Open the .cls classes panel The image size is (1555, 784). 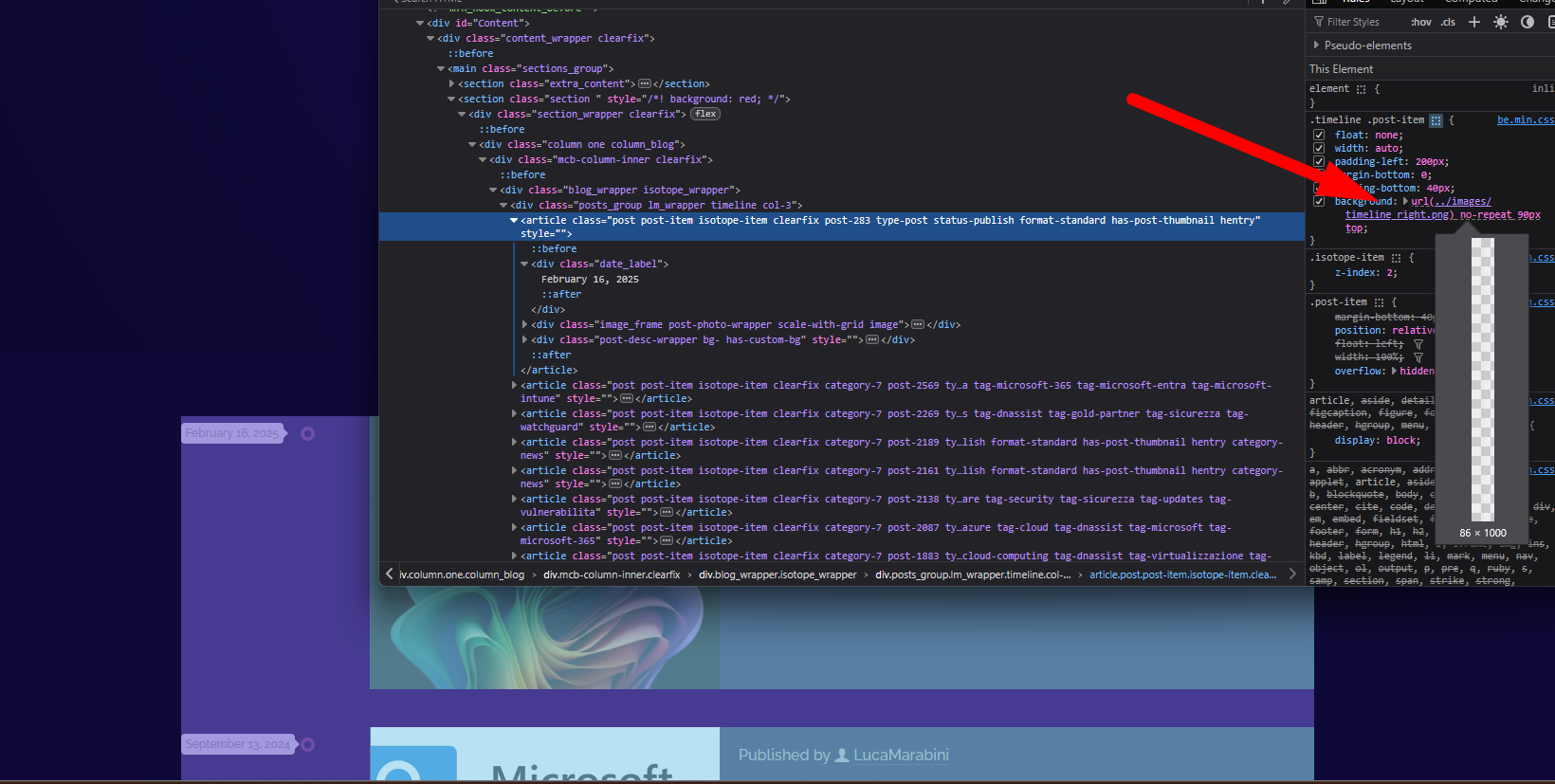point(1448,22)
